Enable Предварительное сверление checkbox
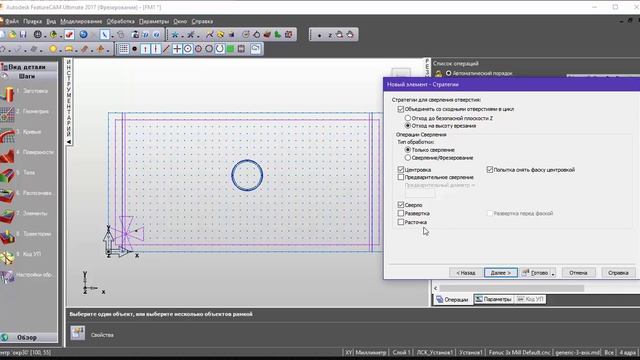 (400, 177)
